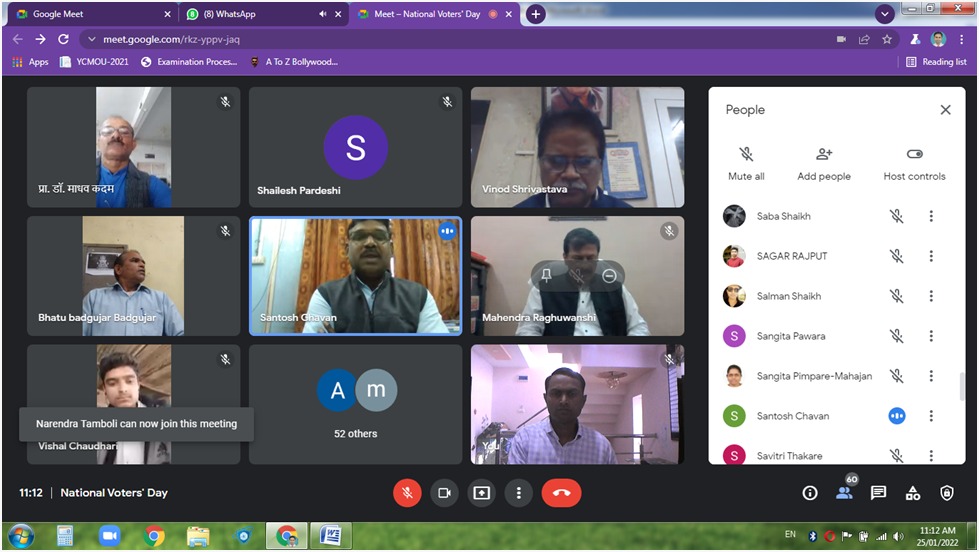Open Host controls shield icon at bottom
This screenshot has width=979, height=552.
coord(946,493)
